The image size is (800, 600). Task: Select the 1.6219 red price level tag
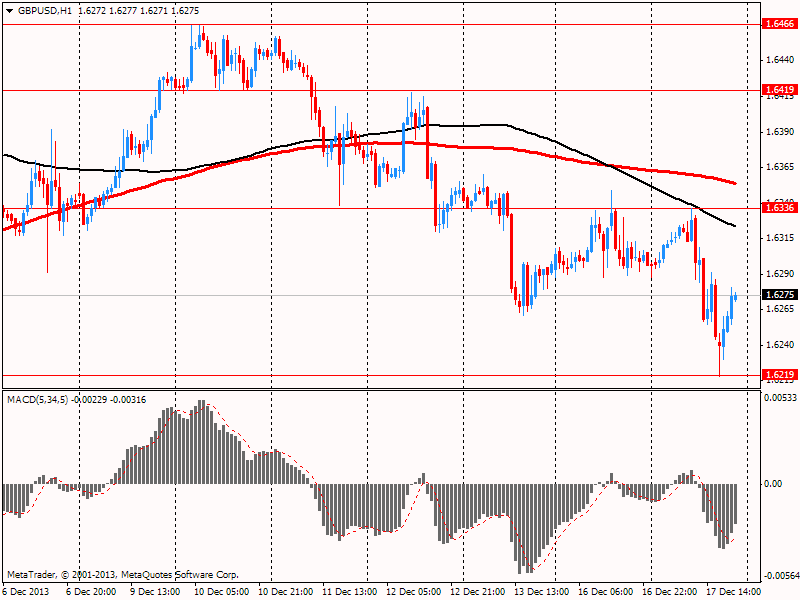coord(779,375)
